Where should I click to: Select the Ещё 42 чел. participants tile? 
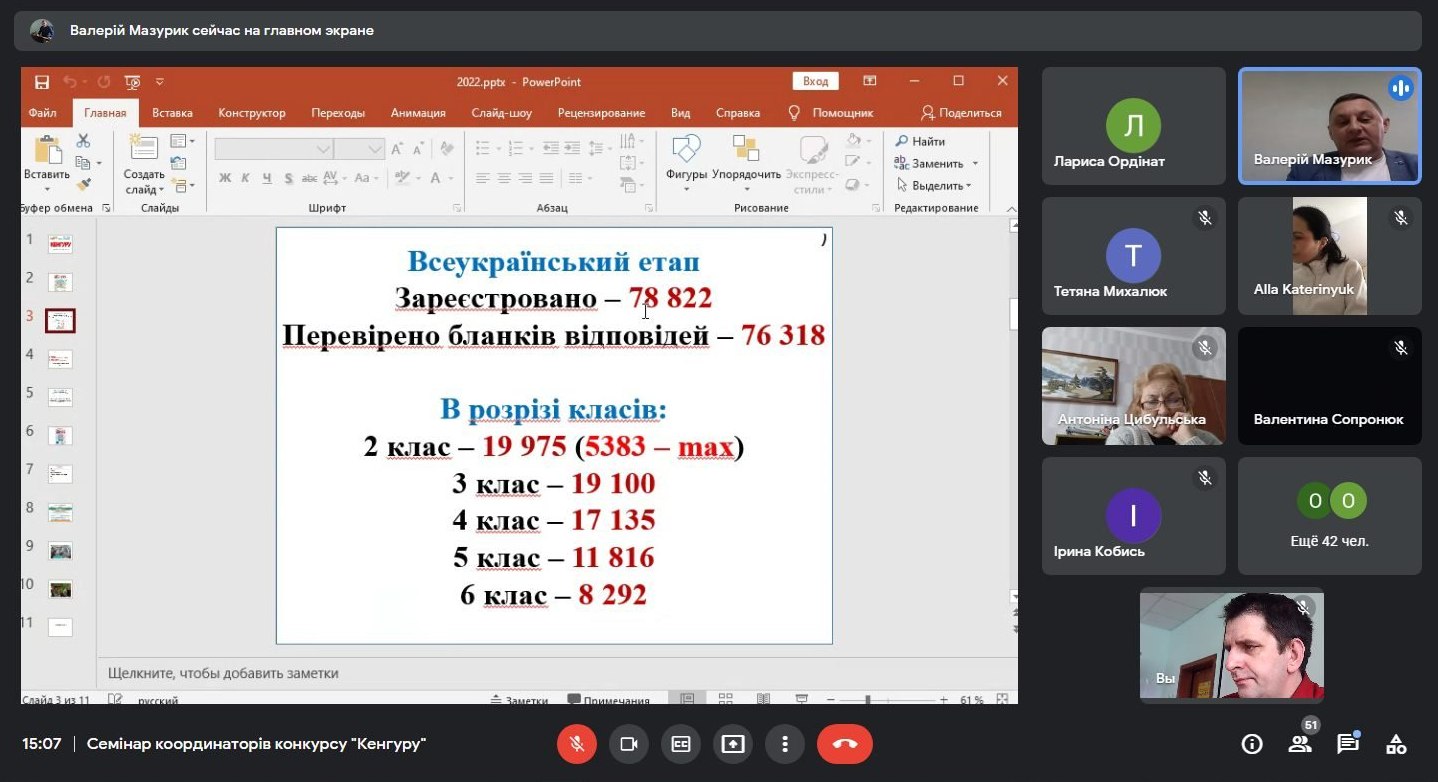click(x=1329, y=516)
